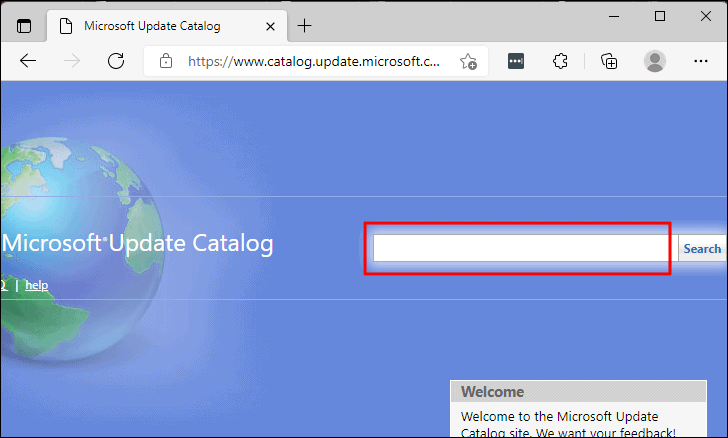Maximize the browser window
The width and height of the screenshot is (728, 438).
click(x=660, y=16)
